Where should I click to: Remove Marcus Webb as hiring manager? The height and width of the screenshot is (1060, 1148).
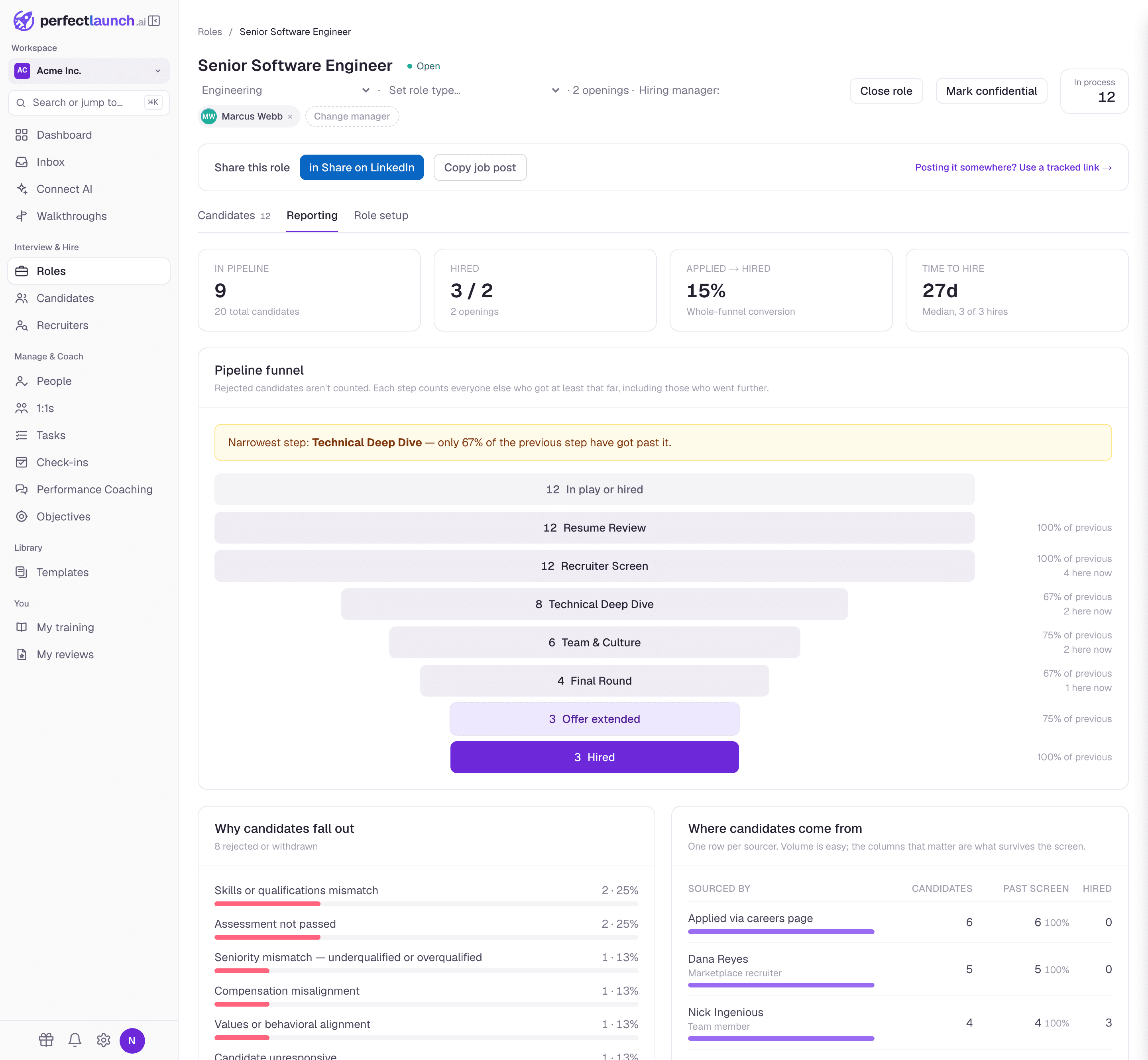pyautogui.click(x=290, y=116)
